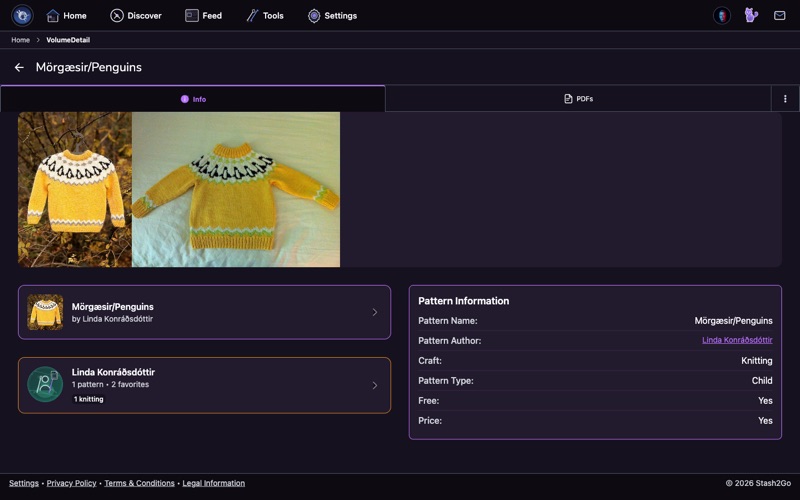
Task: Click the Discover compass icon
Action: 117,16
